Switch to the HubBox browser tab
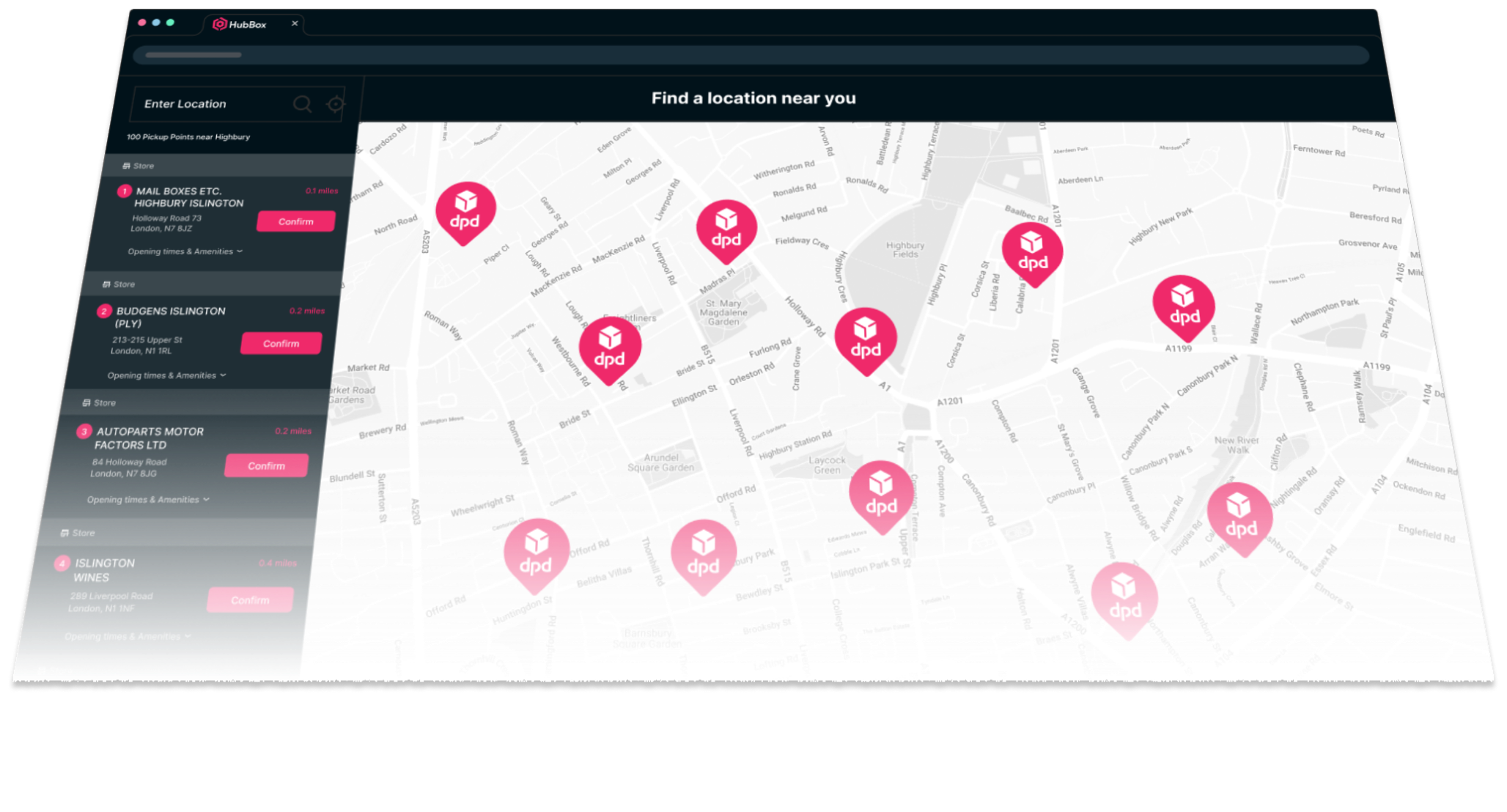This screenshot has height=812, width=1507. coord(246,25)
